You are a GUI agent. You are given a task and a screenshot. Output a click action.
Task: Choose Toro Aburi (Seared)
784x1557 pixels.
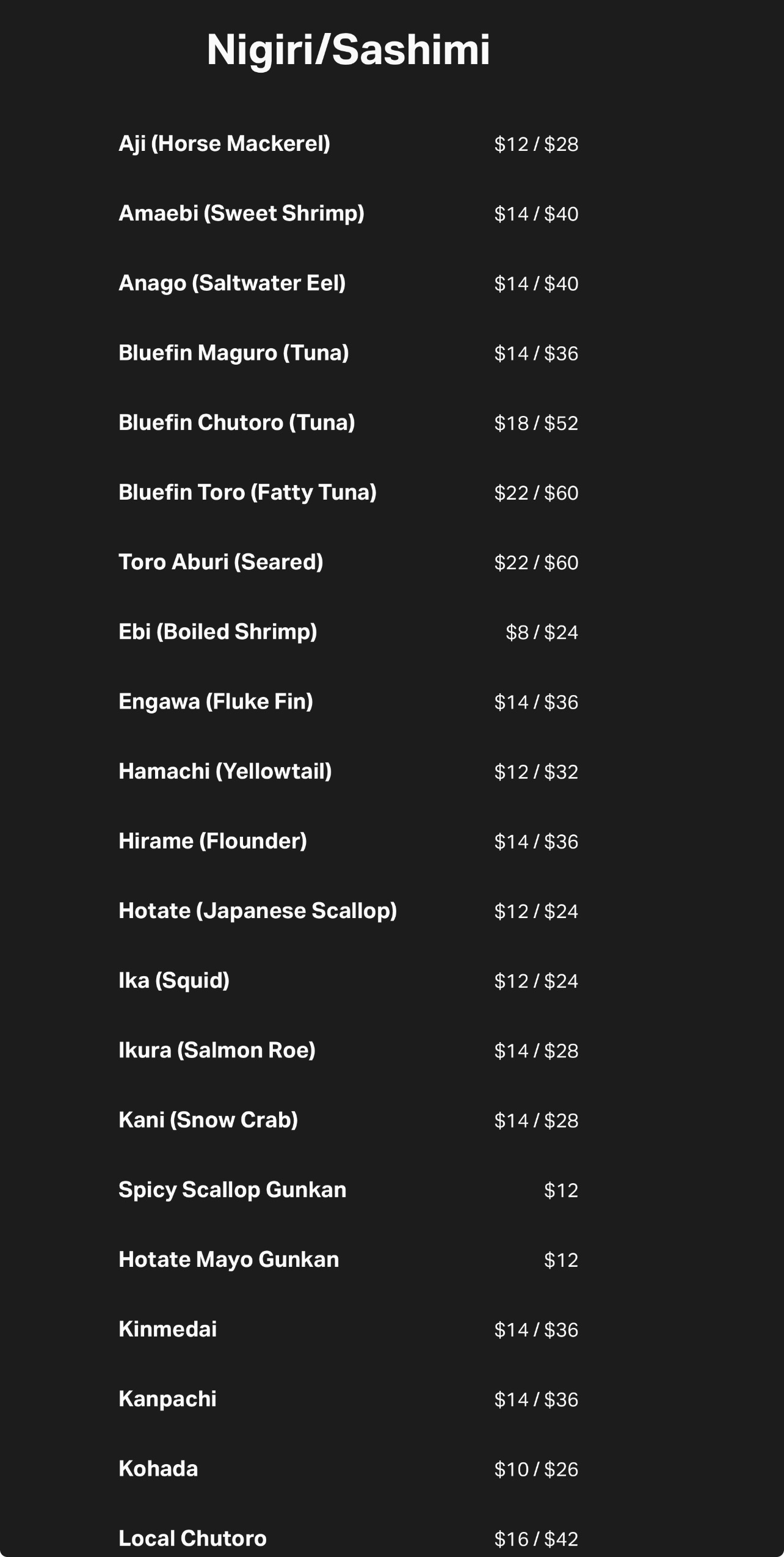pos(348,562)
